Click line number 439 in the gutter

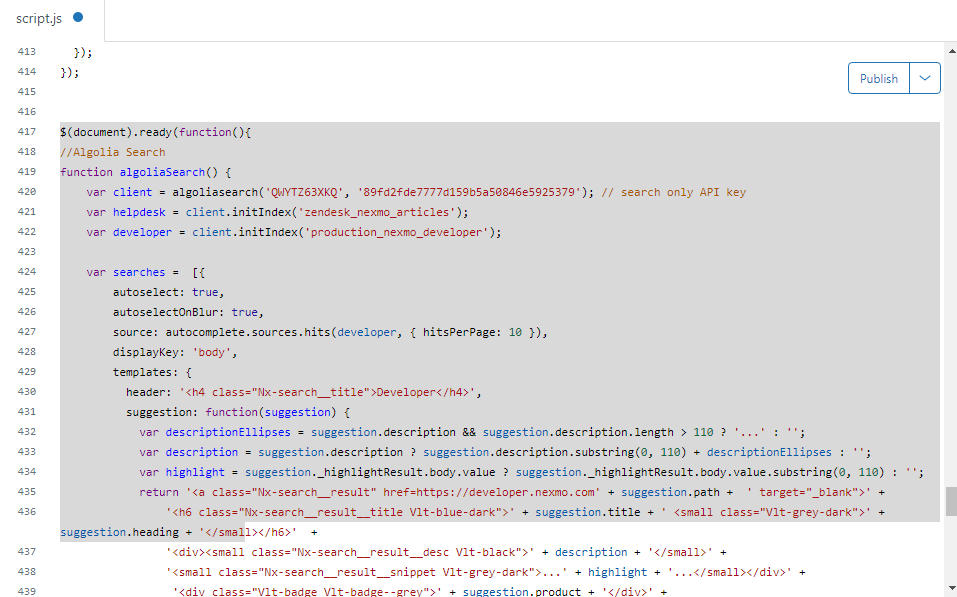click(x=26, y=592)
